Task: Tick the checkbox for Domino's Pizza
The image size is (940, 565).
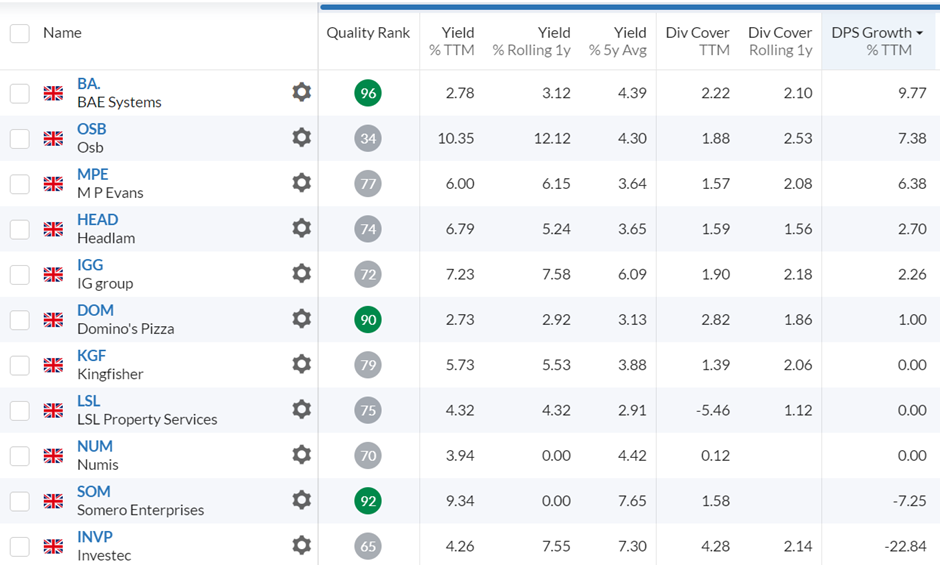Action: [x=20, y=320]
